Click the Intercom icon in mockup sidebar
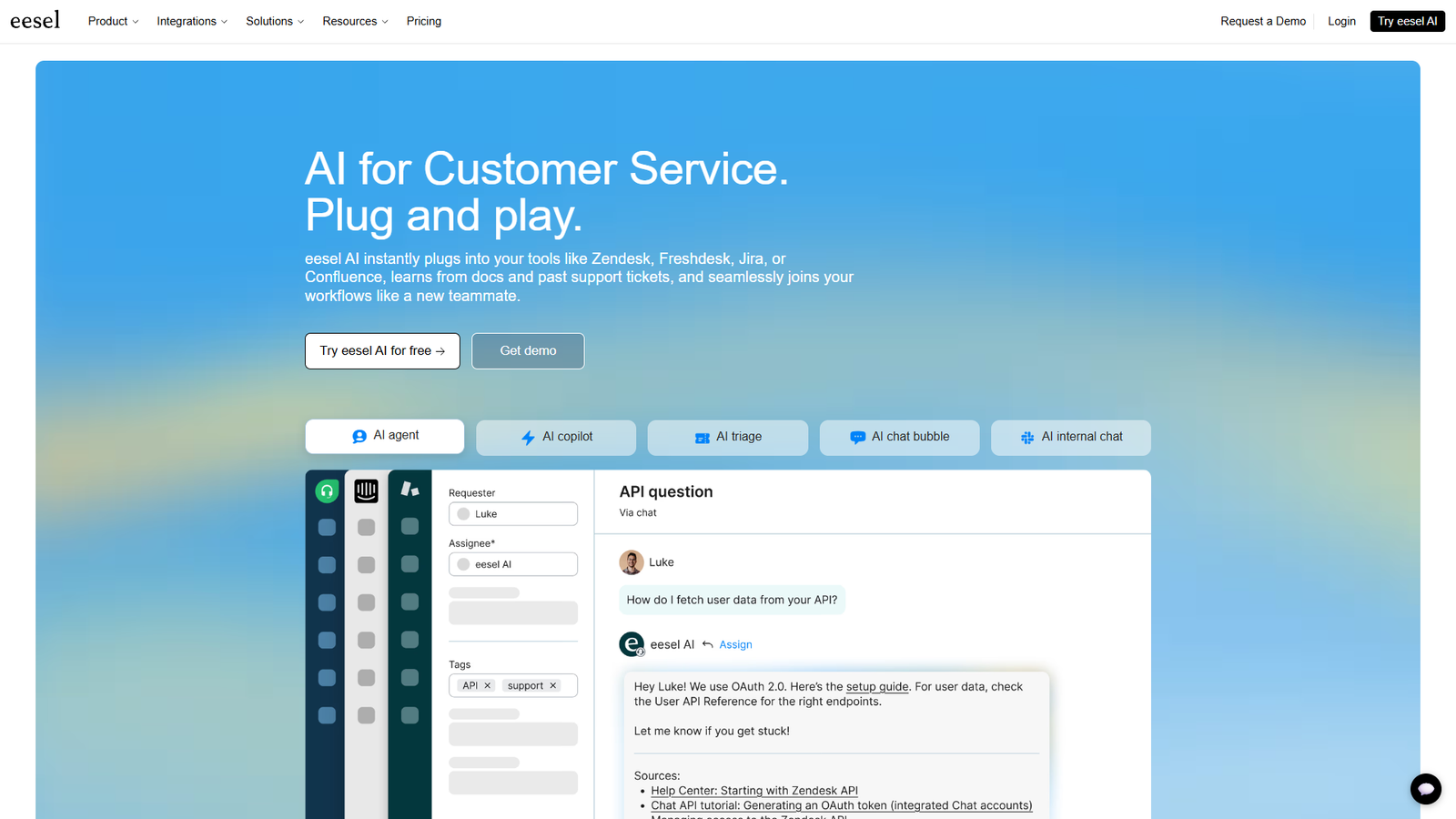The width and height of the screenshot is (1456, 819). 367,491
